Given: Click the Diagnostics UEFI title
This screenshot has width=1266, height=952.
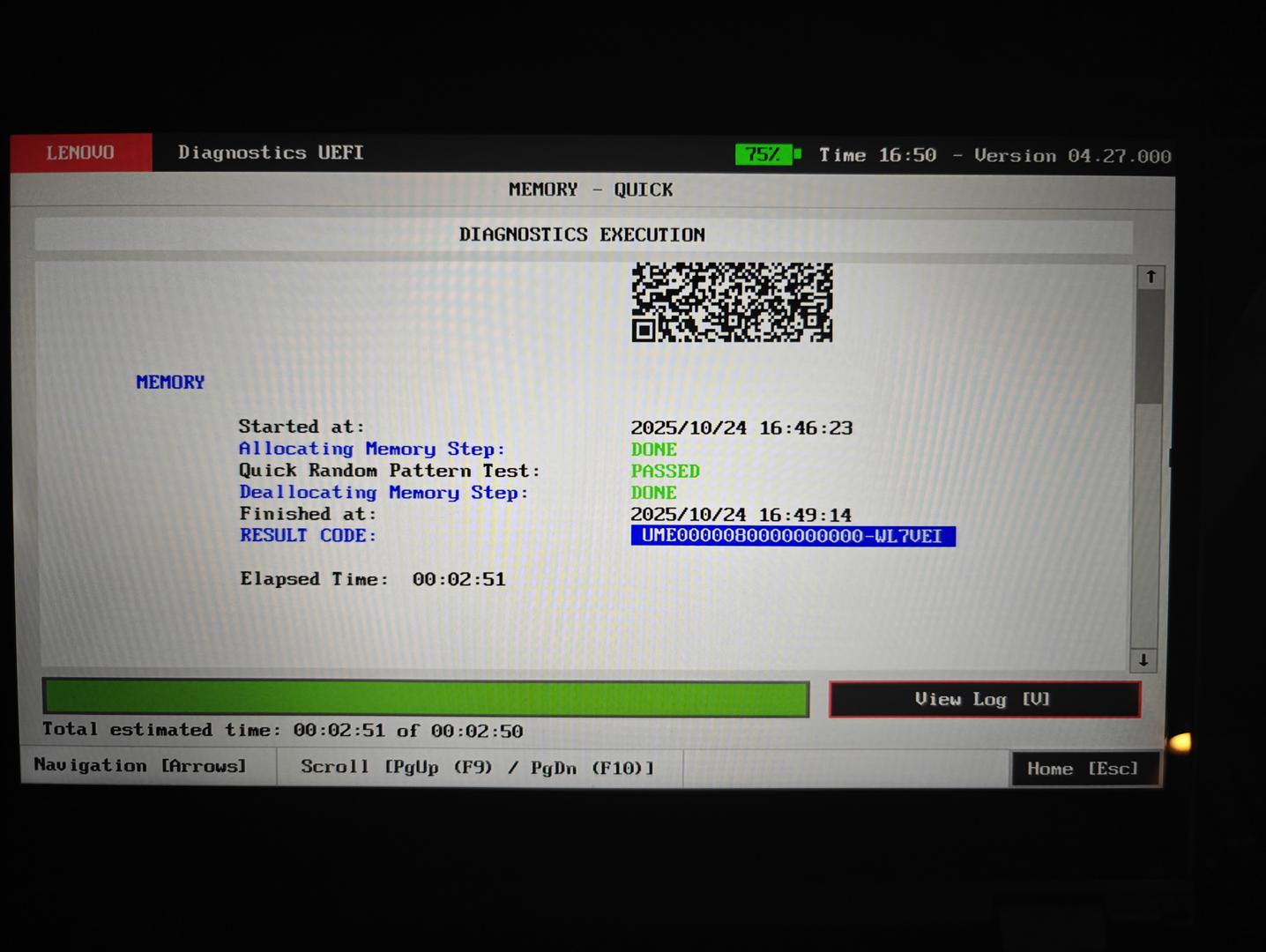Looking at the screenshot, I should 271,152.
